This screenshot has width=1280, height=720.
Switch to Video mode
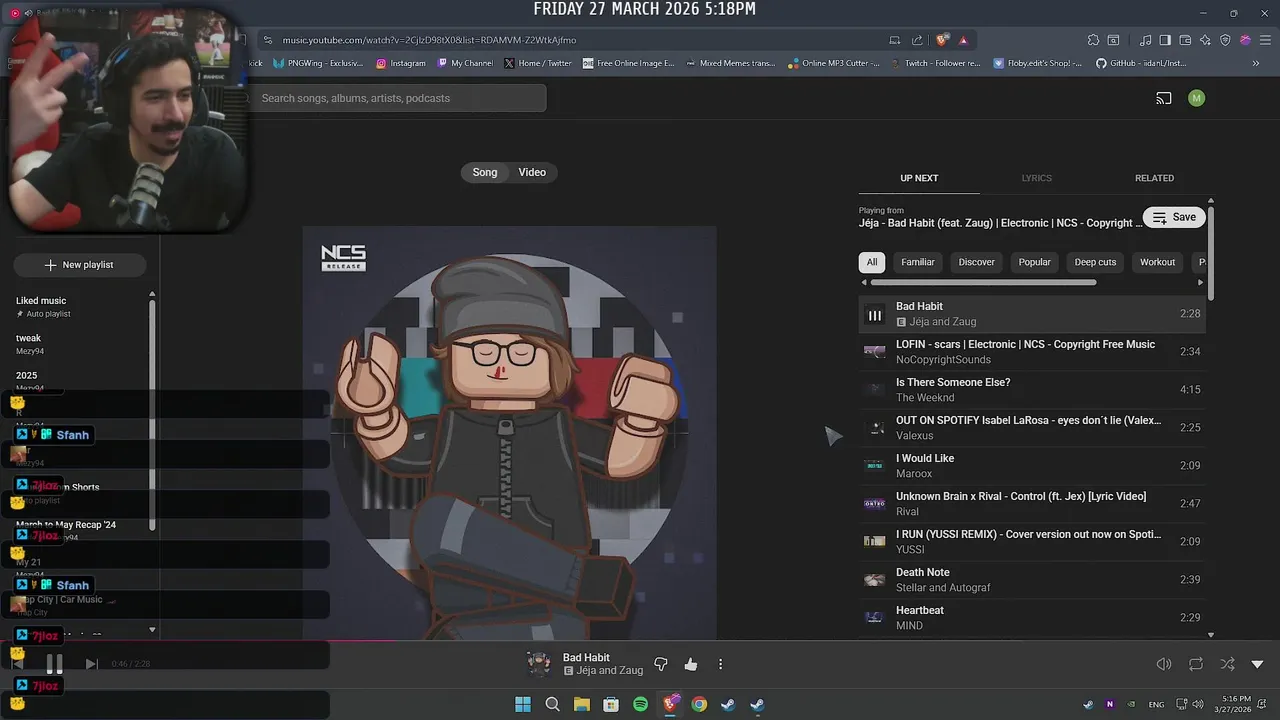click(532, 172)
